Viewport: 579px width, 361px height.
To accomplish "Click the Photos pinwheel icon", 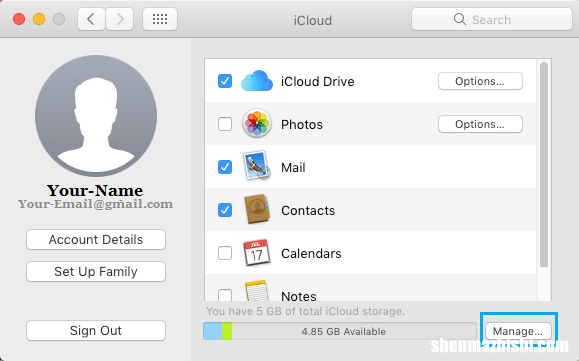I will coord(257,123).
